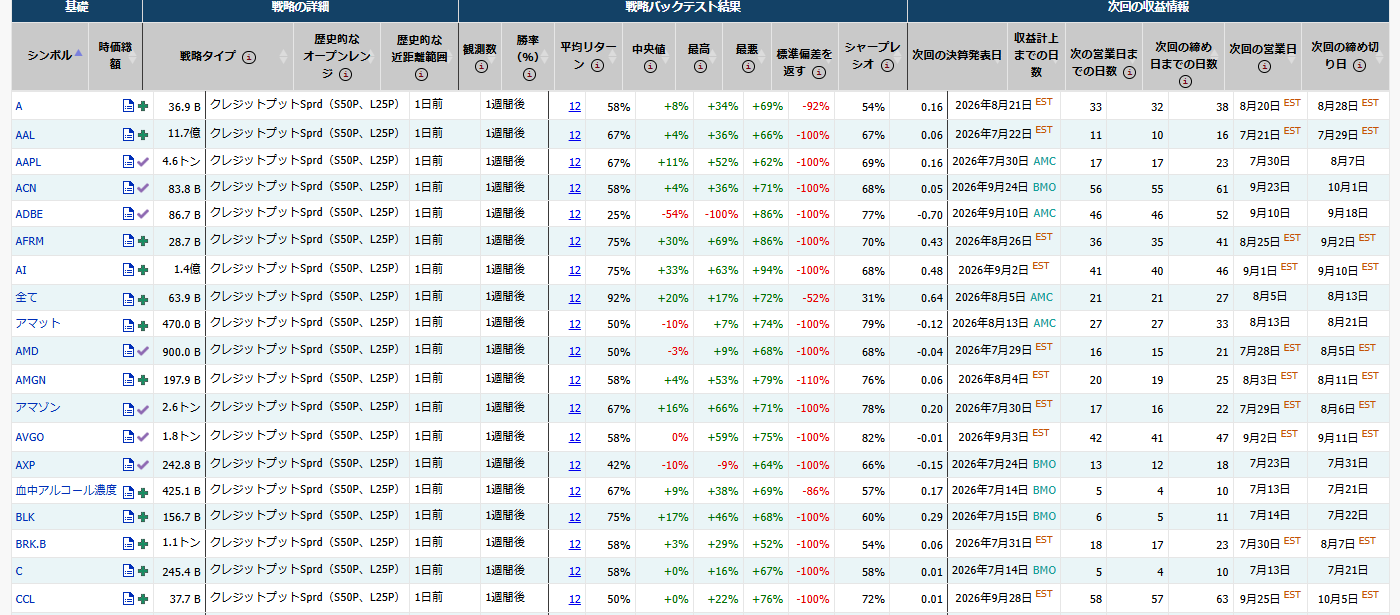The width and height of the screenshot is (1400, 615).
Task: Select the -110% value in AMGN row
Action: click(813, 380)
